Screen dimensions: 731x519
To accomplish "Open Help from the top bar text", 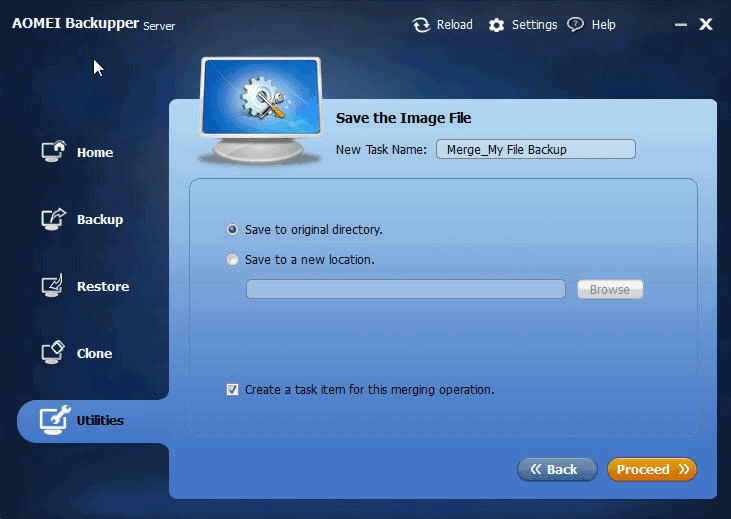I will pyautogui.click(x=604, y=25).
